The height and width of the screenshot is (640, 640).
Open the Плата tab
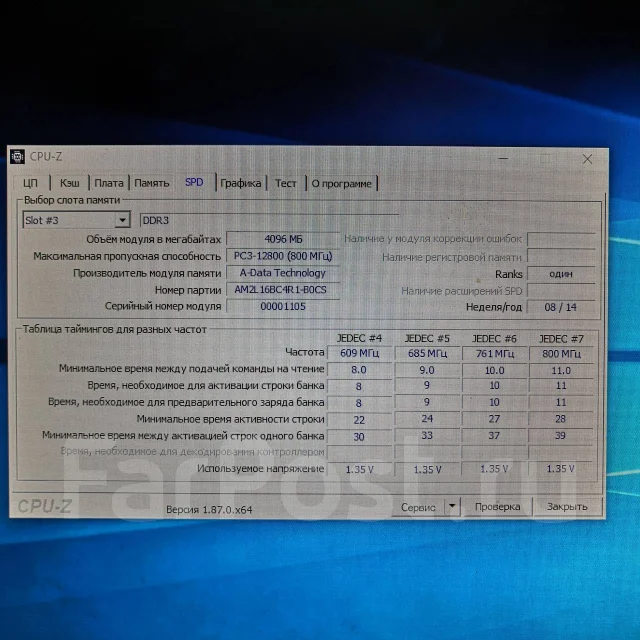click(x=109, y=183)
